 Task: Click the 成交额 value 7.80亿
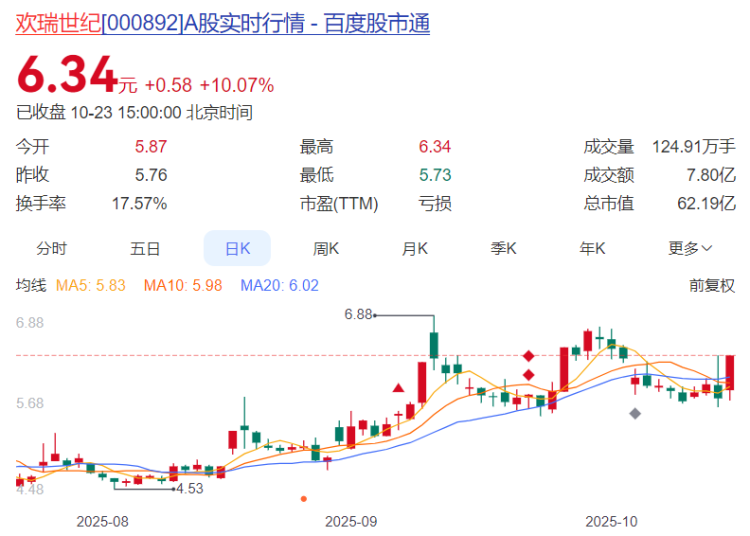(x=711, y=175)
